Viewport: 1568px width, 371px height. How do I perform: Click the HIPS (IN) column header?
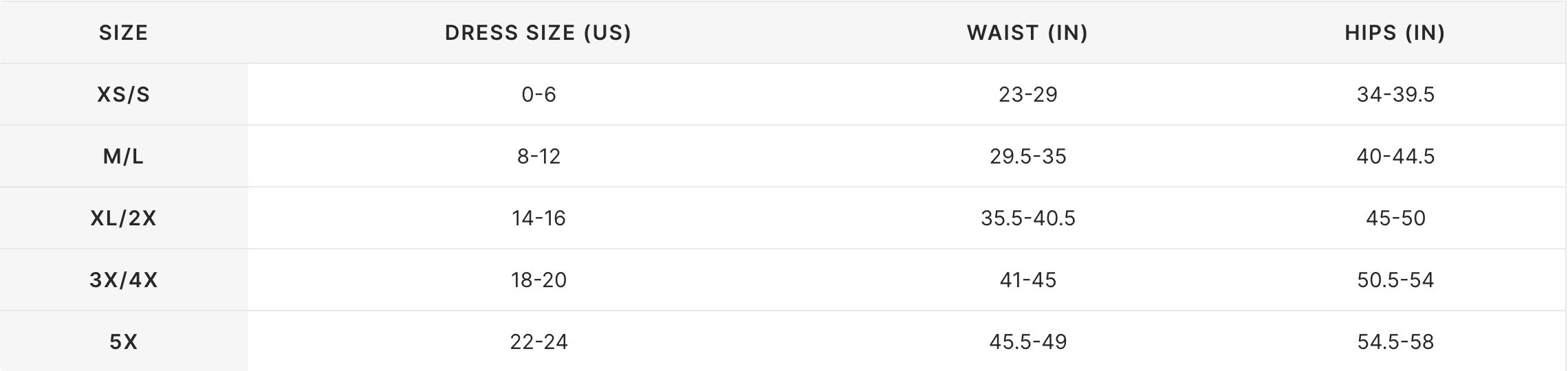(1395, 32)
